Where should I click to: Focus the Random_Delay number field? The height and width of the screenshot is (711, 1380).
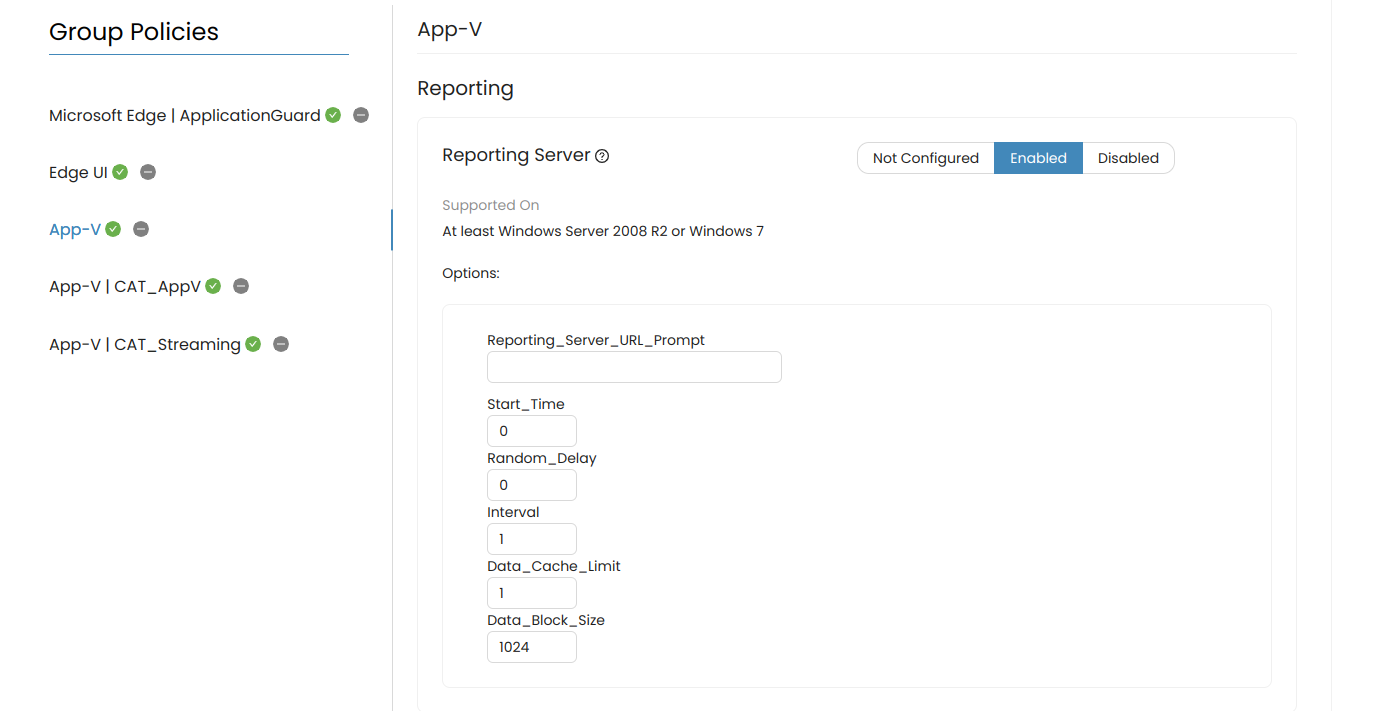pos(531,485)
